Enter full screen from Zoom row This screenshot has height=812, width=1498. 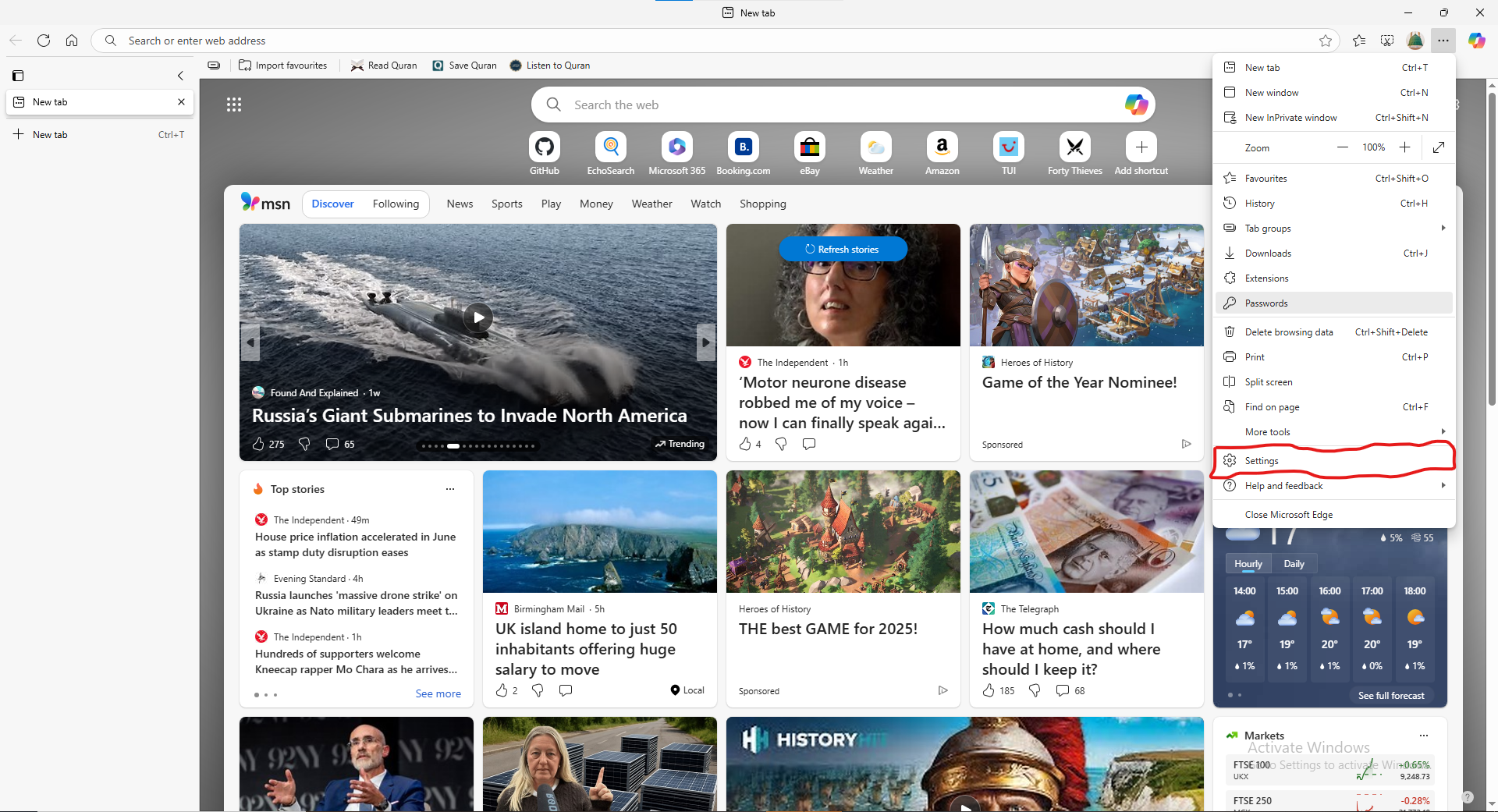[x=1439, y=147]
